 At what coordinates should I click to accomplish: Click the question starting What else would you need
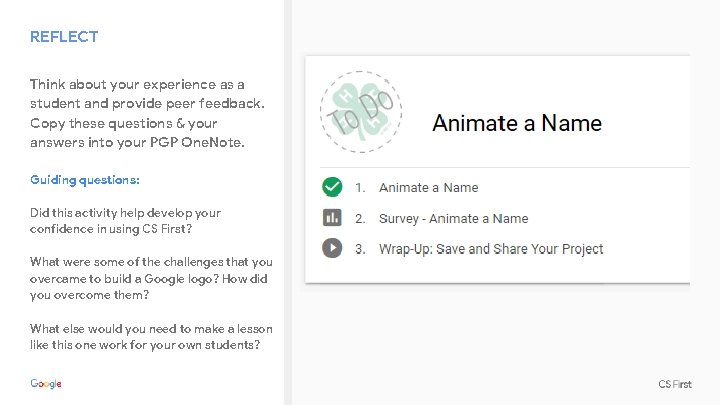(x=150, y=336)
